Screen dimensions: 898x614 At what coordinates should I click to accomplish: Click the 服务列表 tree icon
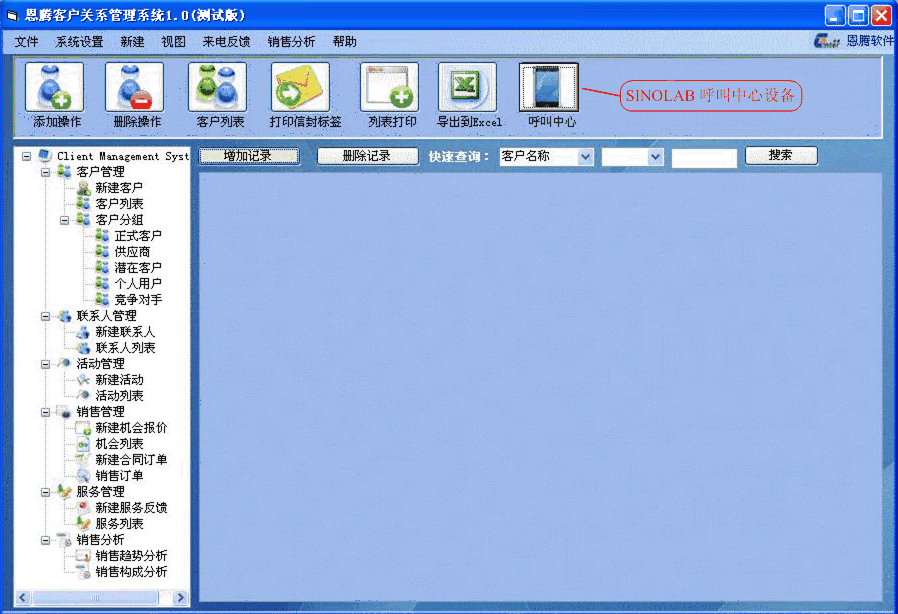tap(84, 524)
